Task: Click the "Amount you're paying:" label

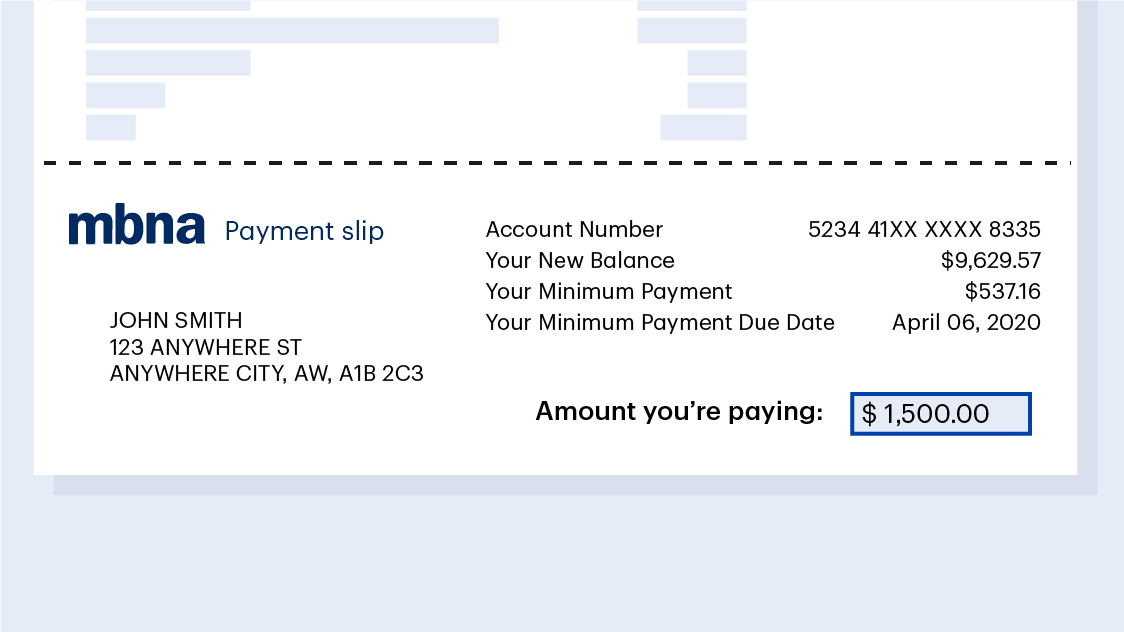Action: click(x=679, y=411)
